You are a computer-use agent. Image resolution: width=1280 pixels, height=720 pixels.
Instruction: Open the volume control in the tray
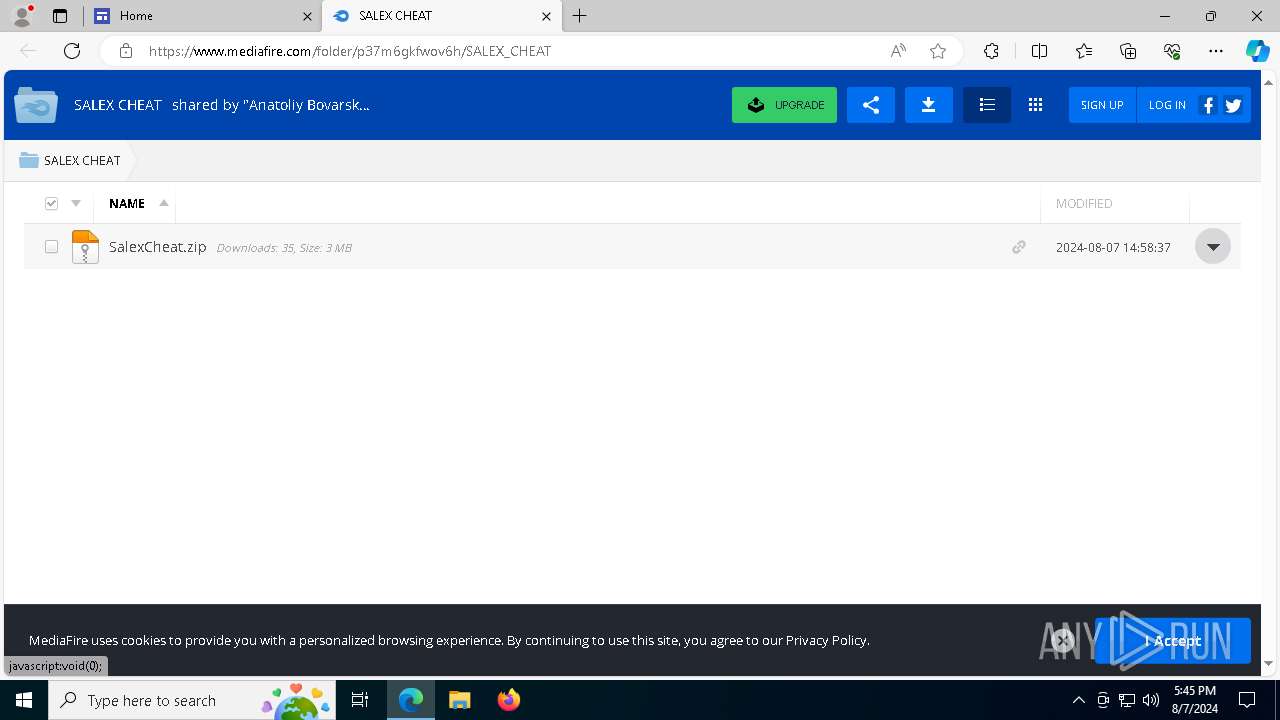[x=1150, y=700]
